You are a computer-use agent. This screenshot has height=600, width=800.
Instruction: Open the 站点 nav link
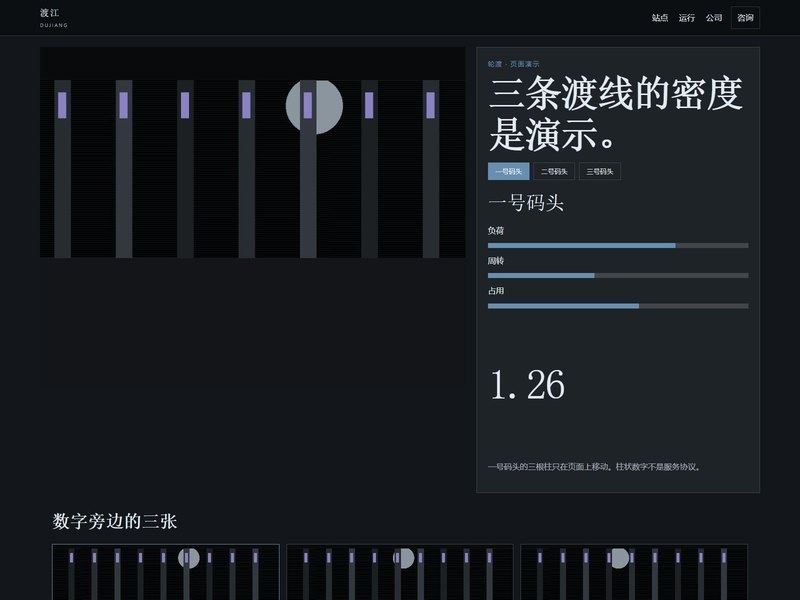pos(660,18)
